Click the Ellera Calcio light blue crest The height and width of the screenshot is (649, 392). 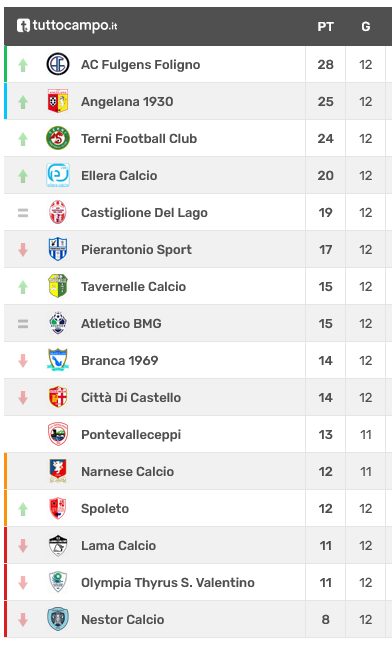point(58,175)
